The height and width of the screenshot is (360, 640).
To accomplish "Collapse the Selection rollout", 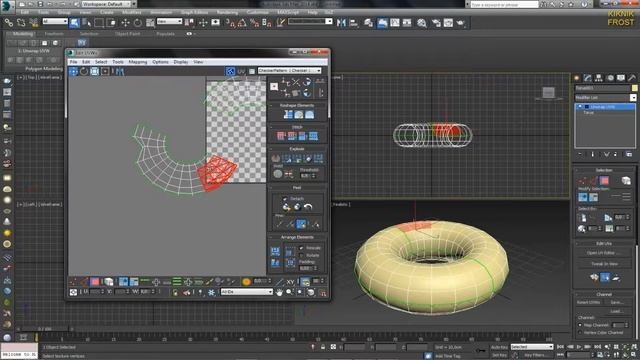I will pos(604,170).
